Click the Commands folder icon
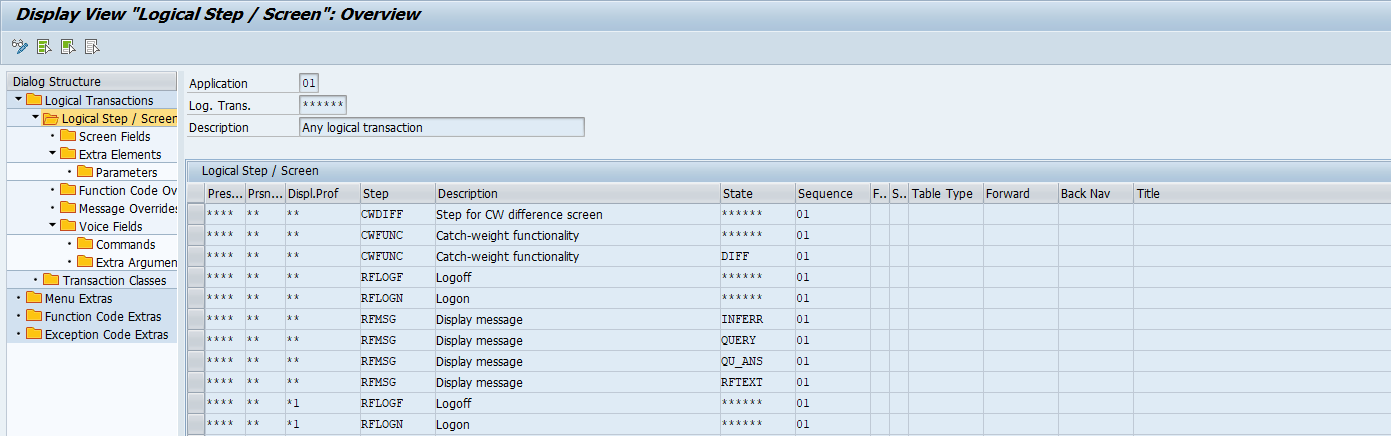The image size is (1391, 436). [85, 244]
